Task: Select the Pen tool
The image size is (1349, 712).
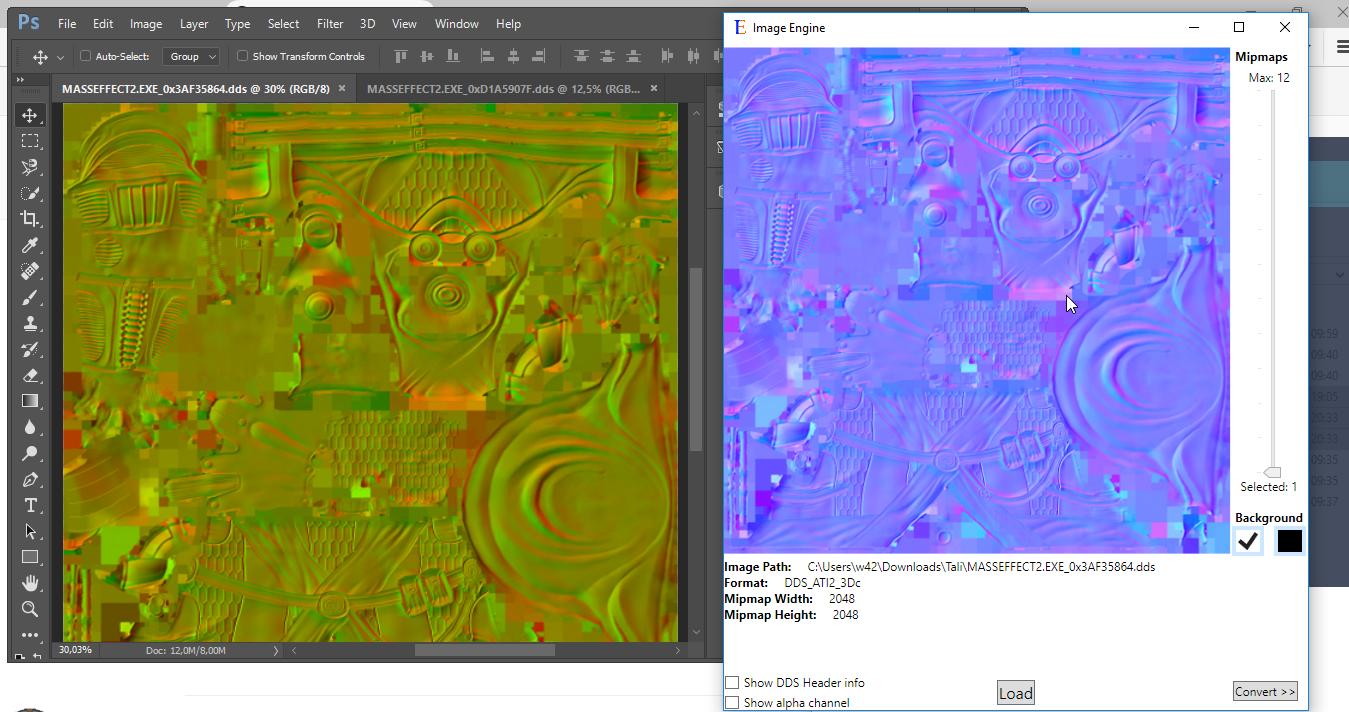Action: pos(30,479)
